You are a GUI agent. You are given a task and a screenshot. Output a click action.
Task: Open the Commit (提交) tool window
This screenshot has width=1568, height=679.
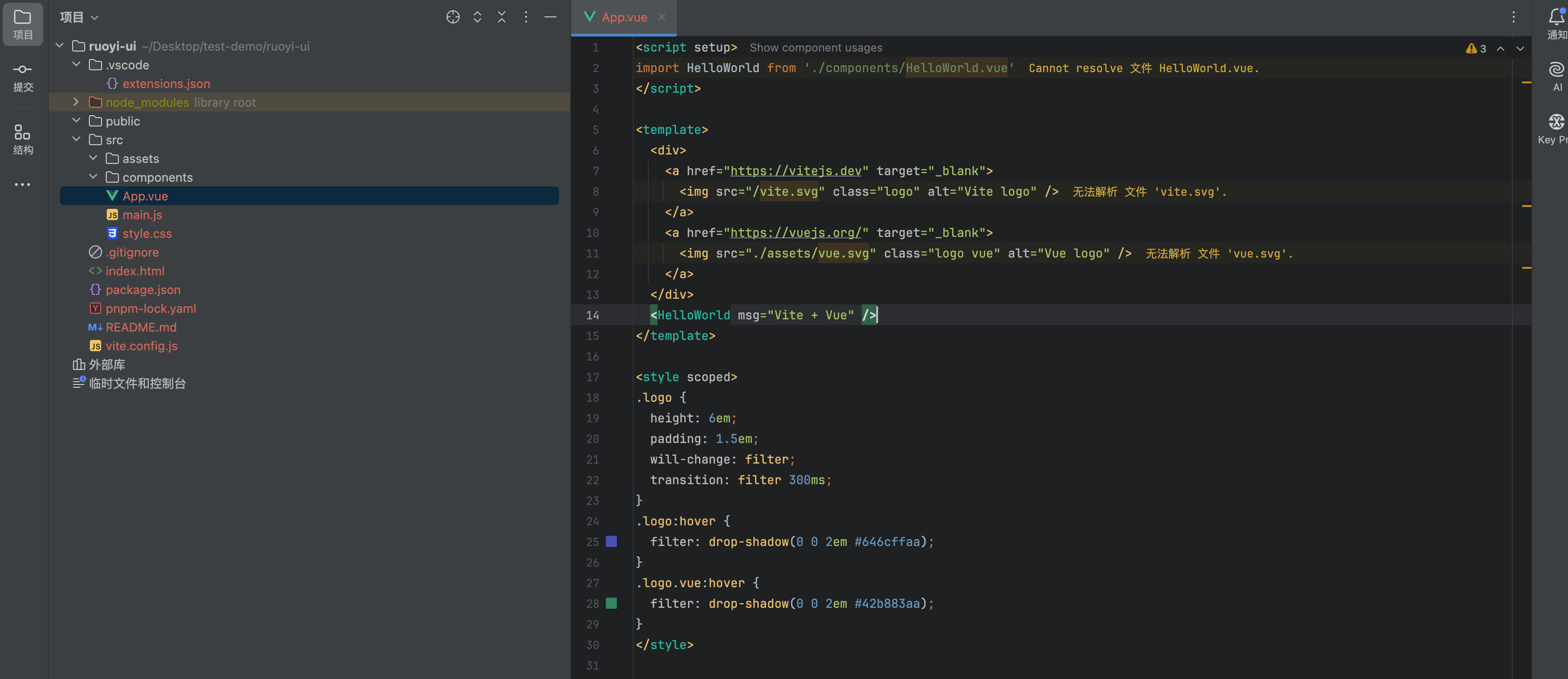22,77
